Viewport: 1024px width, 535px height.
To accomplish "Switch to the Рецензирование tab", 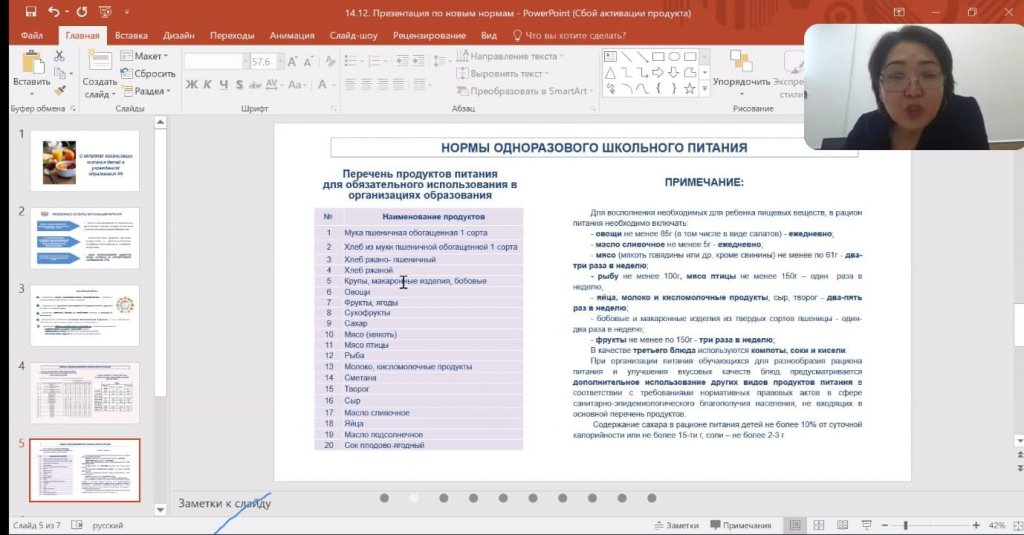I will pos(429,35).
